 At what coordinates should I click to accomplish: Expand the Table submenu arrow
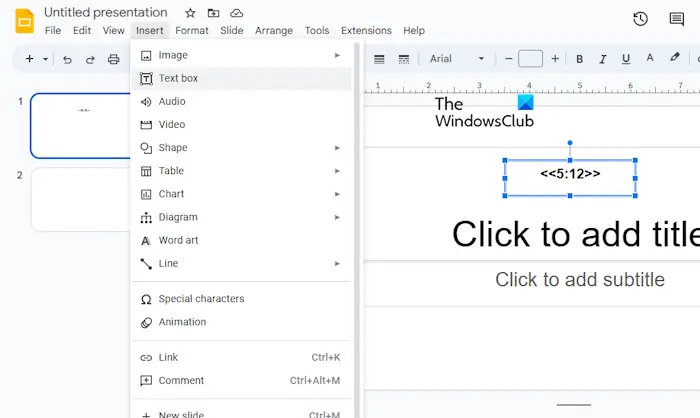tap(338, 171)
